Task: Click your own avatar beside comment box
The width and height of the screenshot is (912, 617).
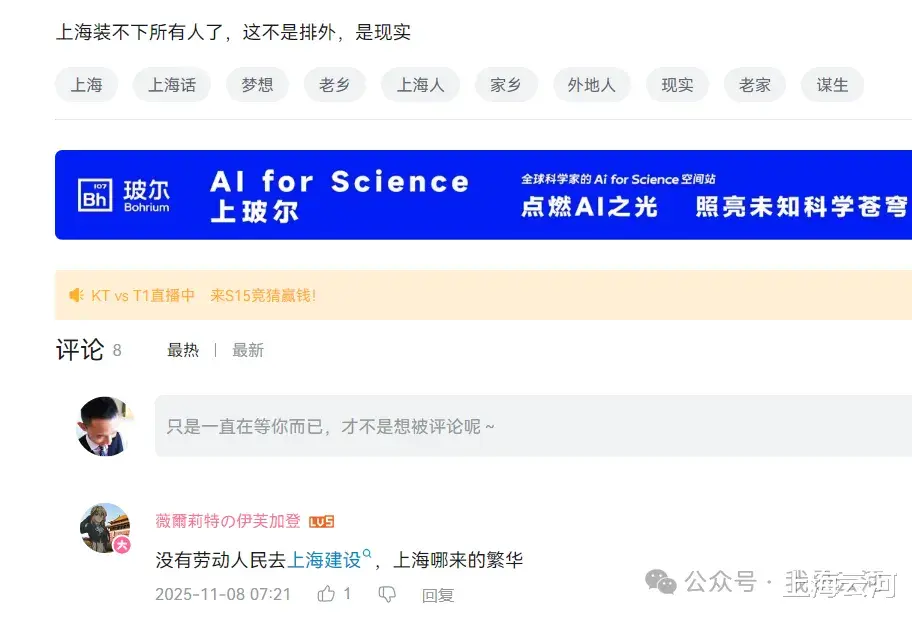Action: point(105,426)
